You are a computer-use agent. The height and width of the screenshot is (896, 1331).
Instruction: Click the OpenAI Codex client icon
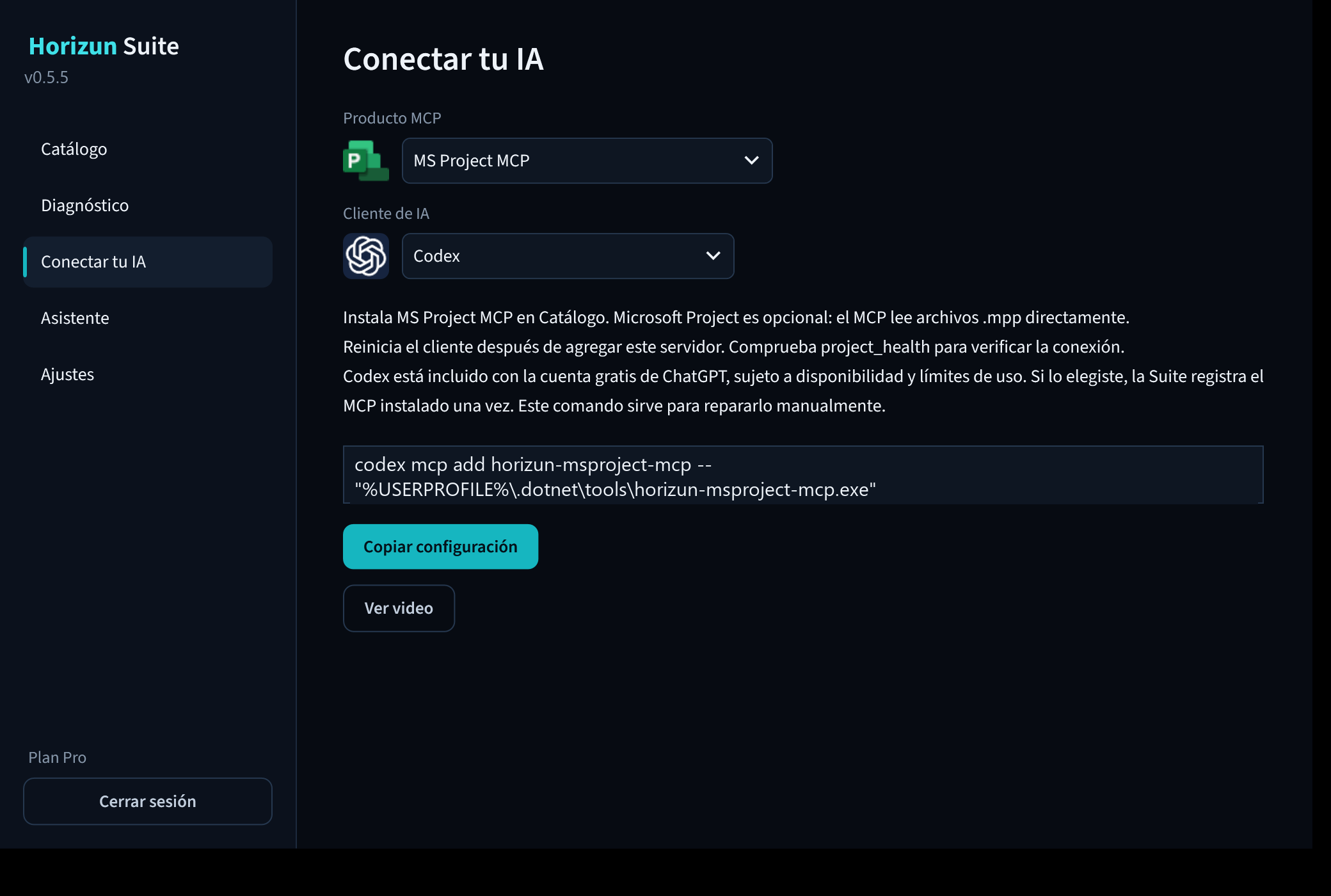(x=366, y=256)
